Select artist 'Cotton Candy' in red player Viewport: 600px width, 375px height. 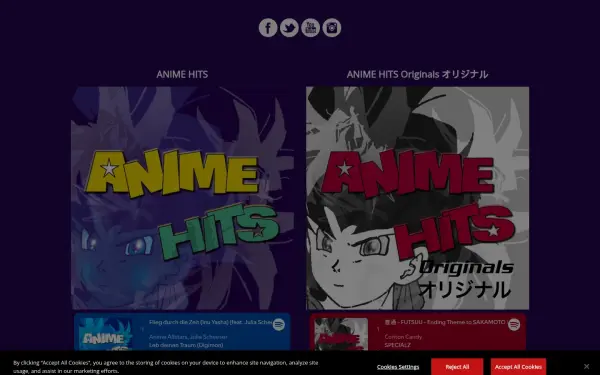(x=403, y=337)
